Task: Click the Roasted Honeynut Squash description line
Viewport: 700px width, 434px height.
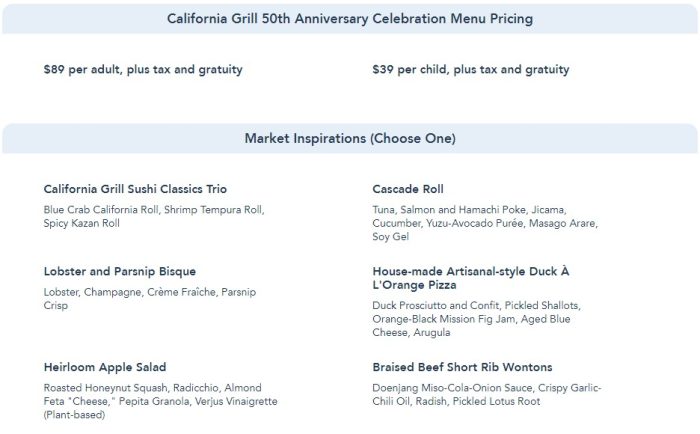Action: [152, 387]
